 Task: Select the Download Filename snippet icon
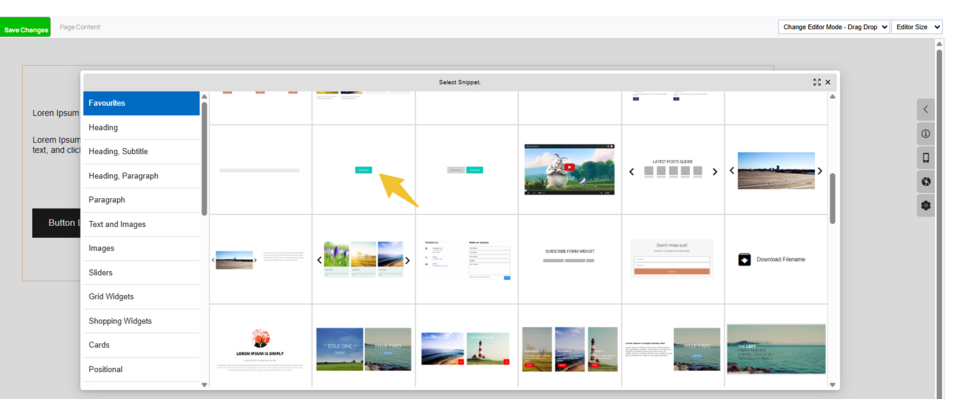(744, 259)
